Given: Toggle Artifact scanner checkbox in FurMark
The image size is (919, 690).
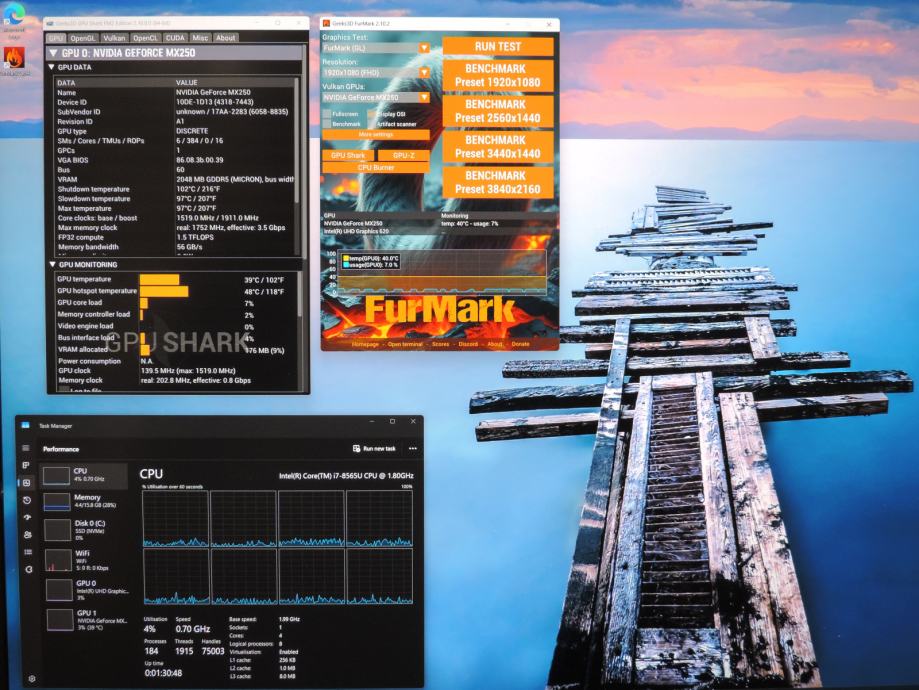Looking at the screenshot, I should click(372, 124).
